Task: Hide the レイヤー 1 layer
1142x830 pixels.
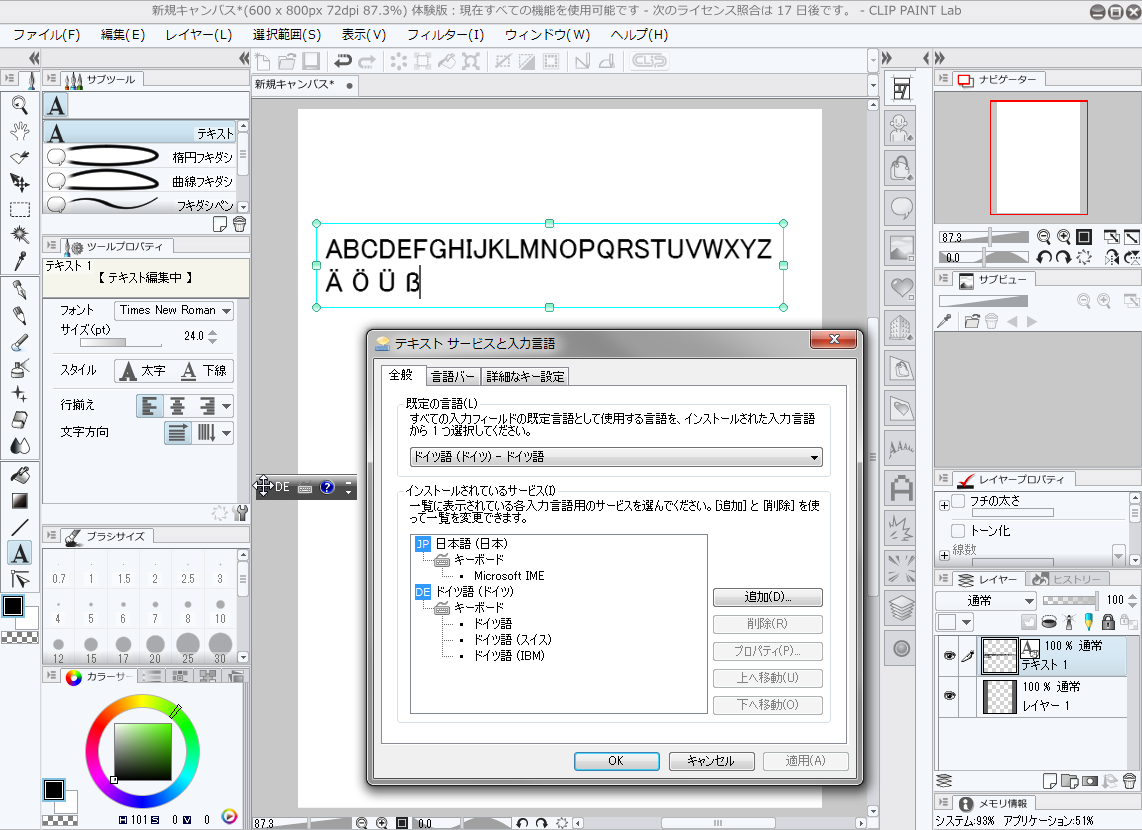Action: [949, 695]
